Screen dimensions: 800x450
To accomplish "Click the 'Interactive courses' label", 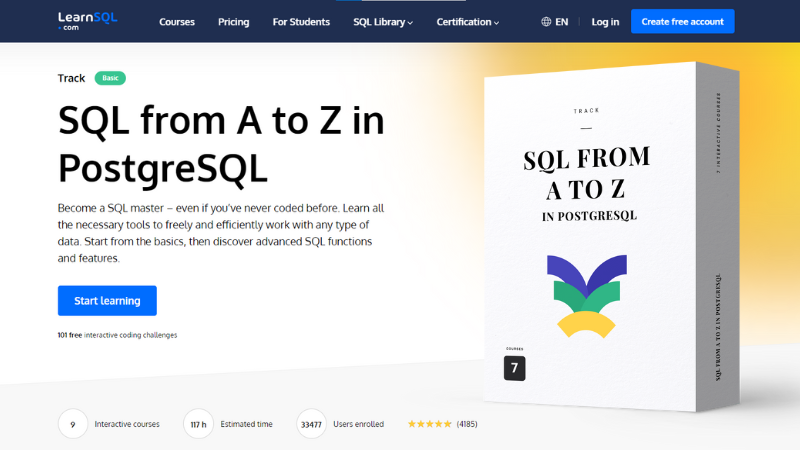I will click(x=127, y=424).
